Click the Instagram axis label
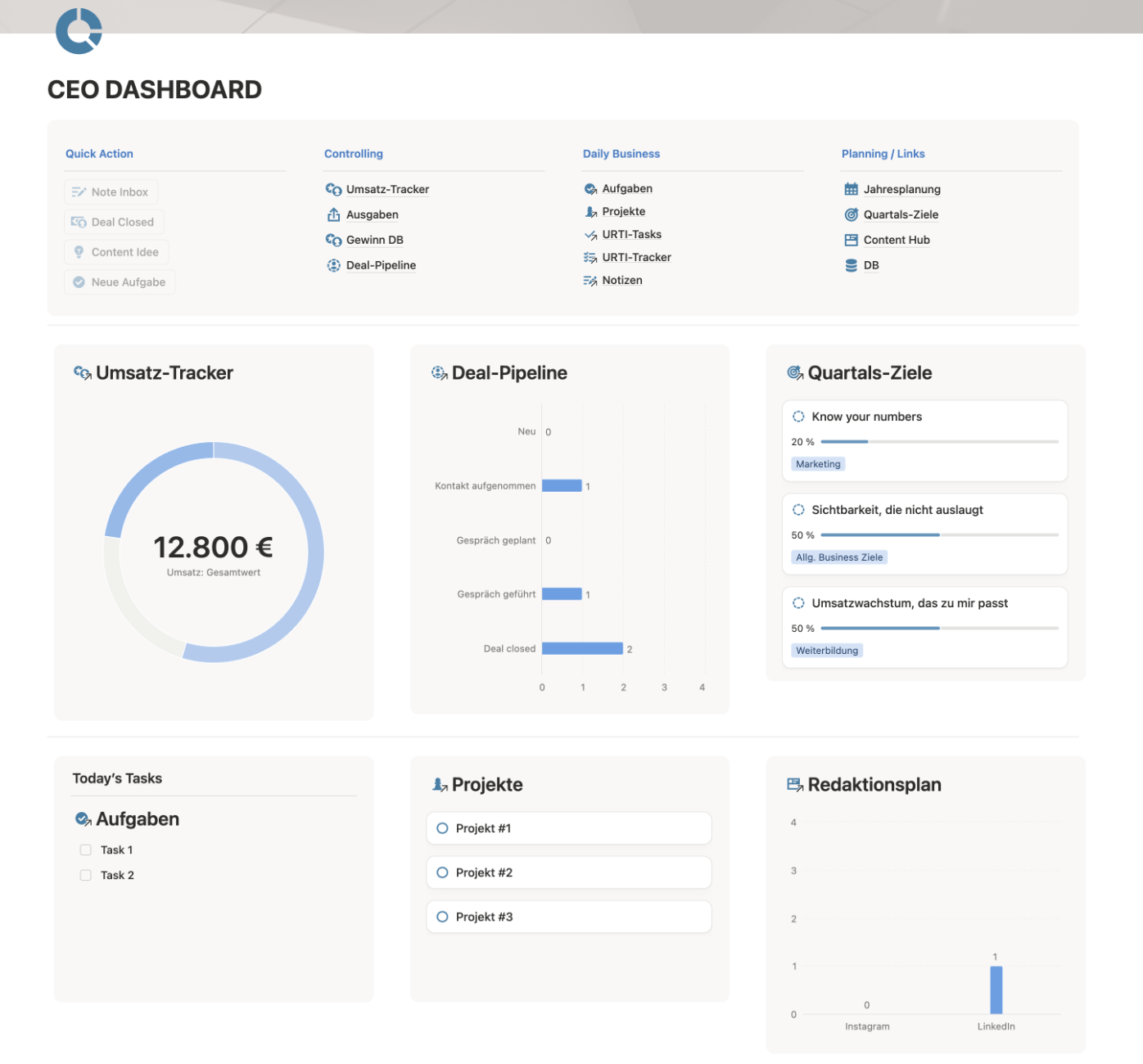This screenshot has height=1064, width=1143. [867, 1026]
